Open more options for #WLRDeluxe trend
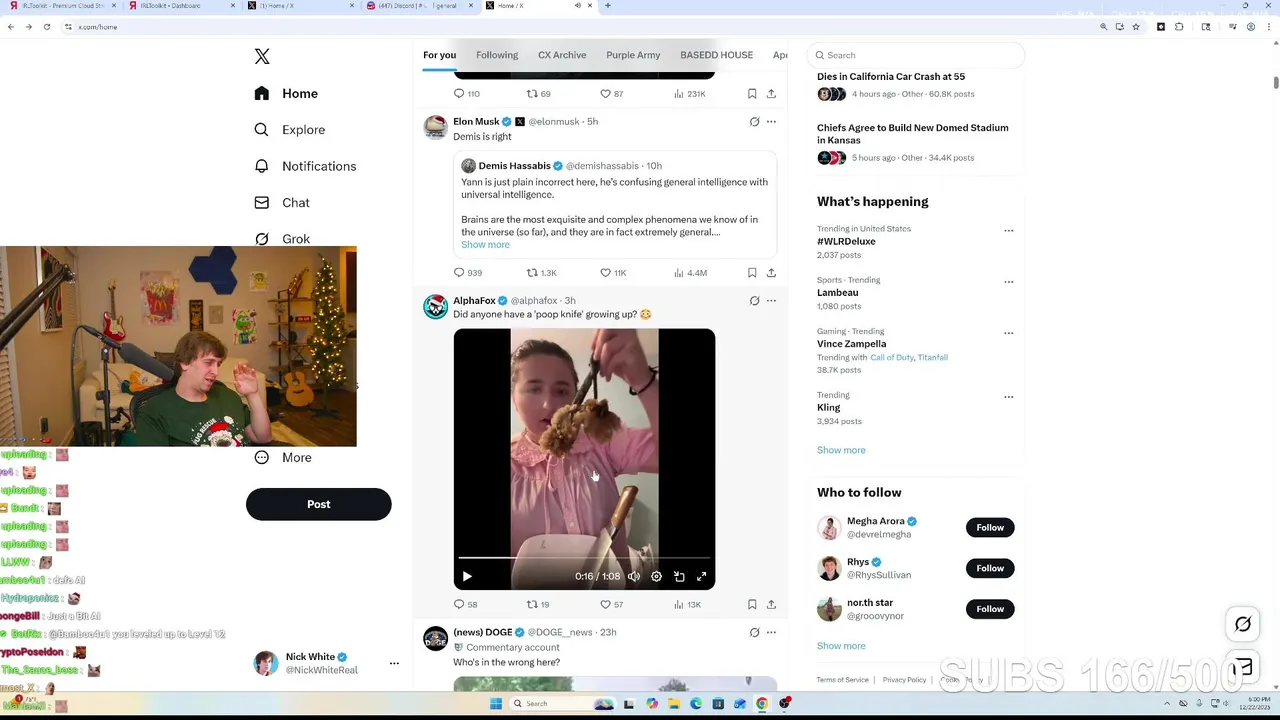Viewport: 1280px width, 720px height. click(1008, 230)
